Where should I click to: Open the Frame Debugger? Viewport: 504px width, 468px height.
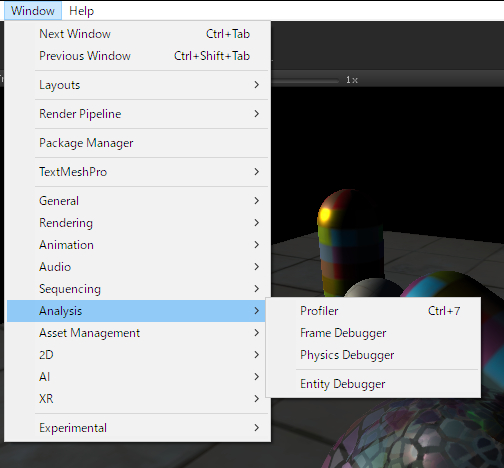pos(373,333)
